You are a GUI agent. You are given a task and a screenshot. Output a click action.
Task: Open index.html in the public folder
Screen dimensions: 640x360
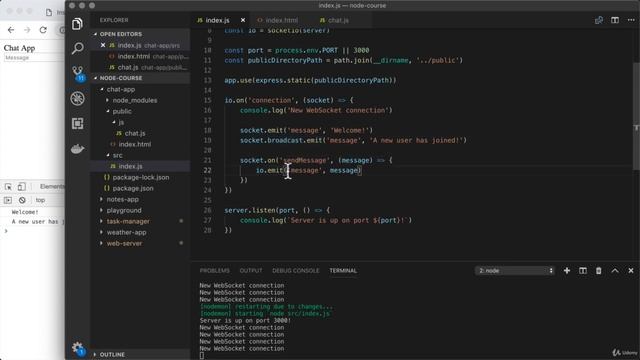(135, 144)
